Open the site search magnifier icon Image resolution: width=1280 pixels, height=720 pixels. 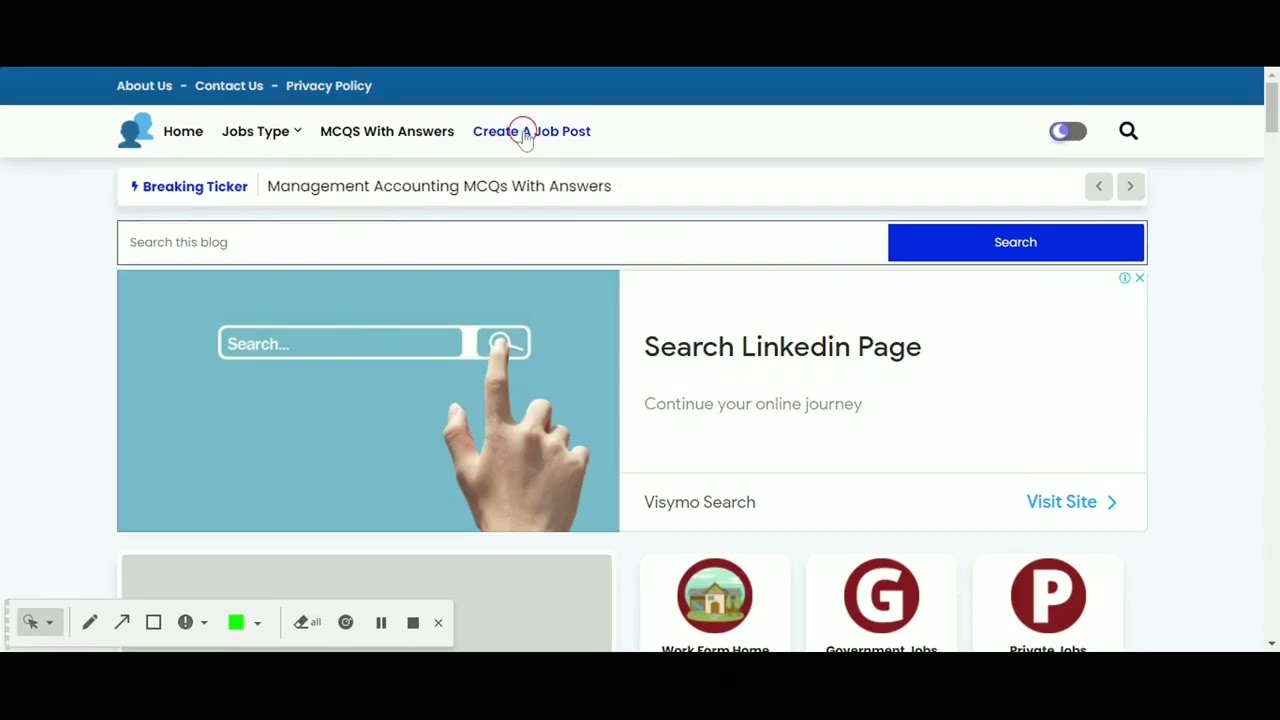pyautogui.click(x=1128, y=131)
